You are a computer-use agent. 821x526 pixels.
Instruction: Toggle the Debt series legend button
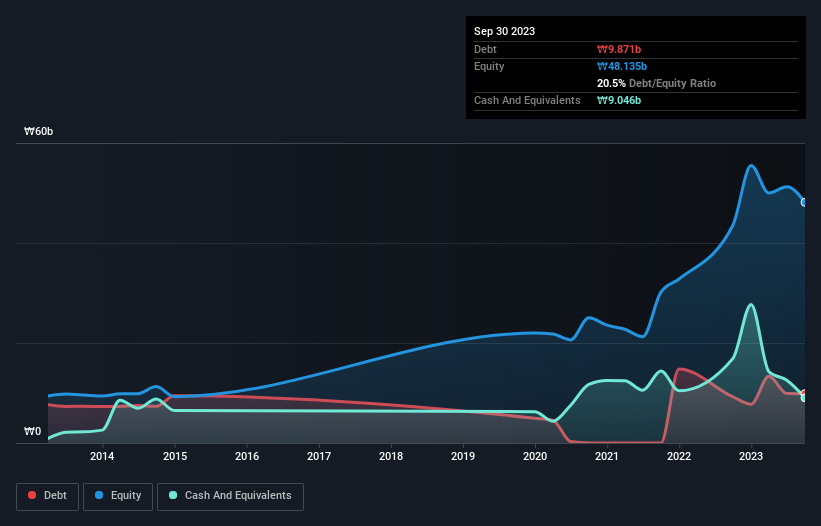point(48,496)
